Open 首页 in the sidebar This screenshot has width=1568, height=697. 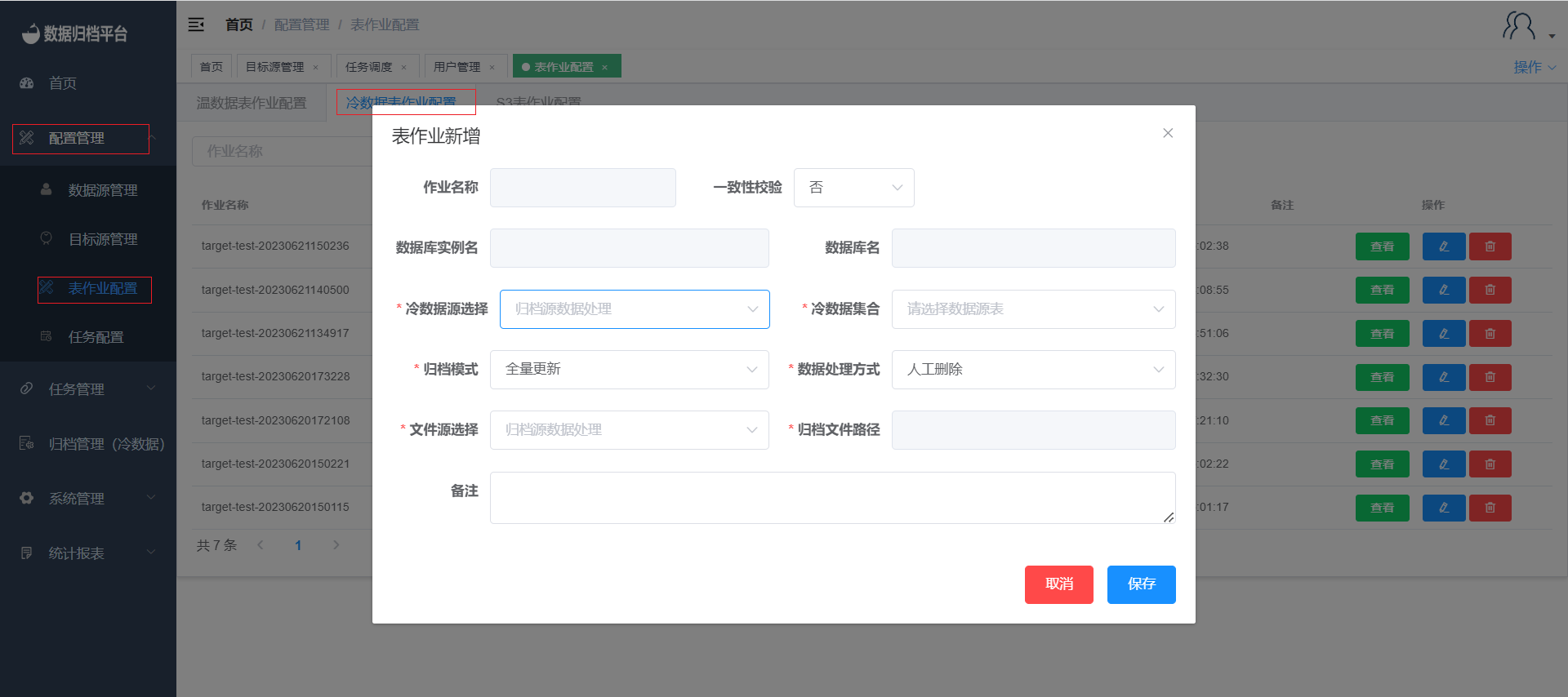tap(88, 83)
